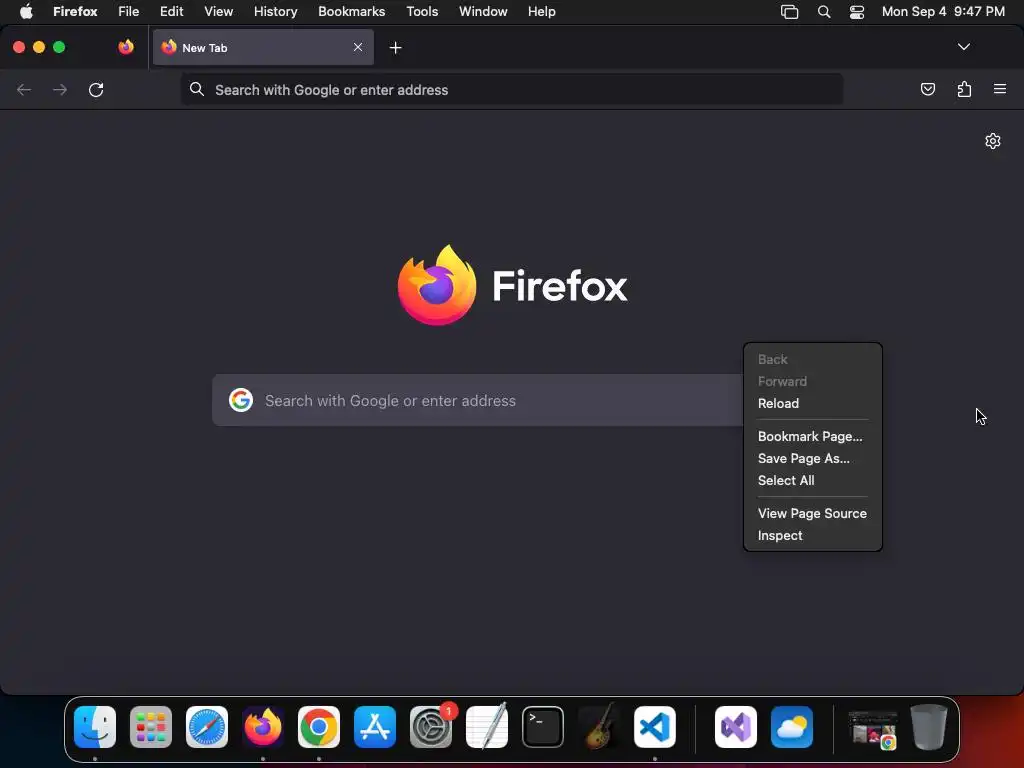Viewport: 1024px width, 768px height.
Task: Select the New Tab tab
Action: (263, 47)
